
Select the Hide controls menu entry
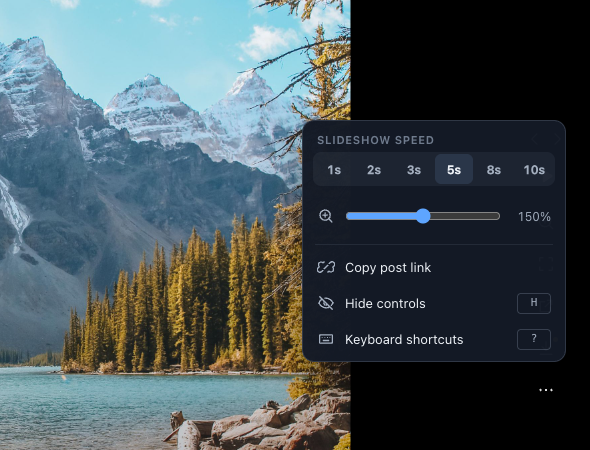[x=434, y=303]
